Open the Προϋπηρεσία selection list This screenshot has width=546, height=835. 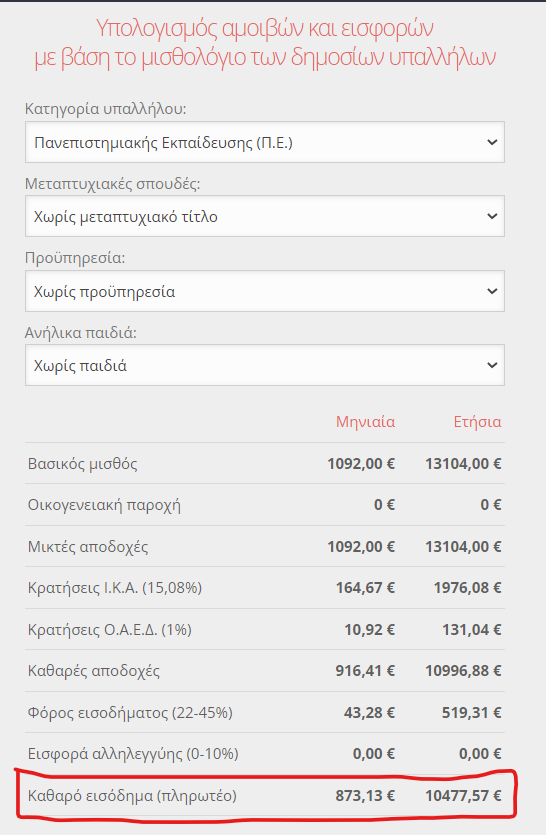(x=265, y=291)
